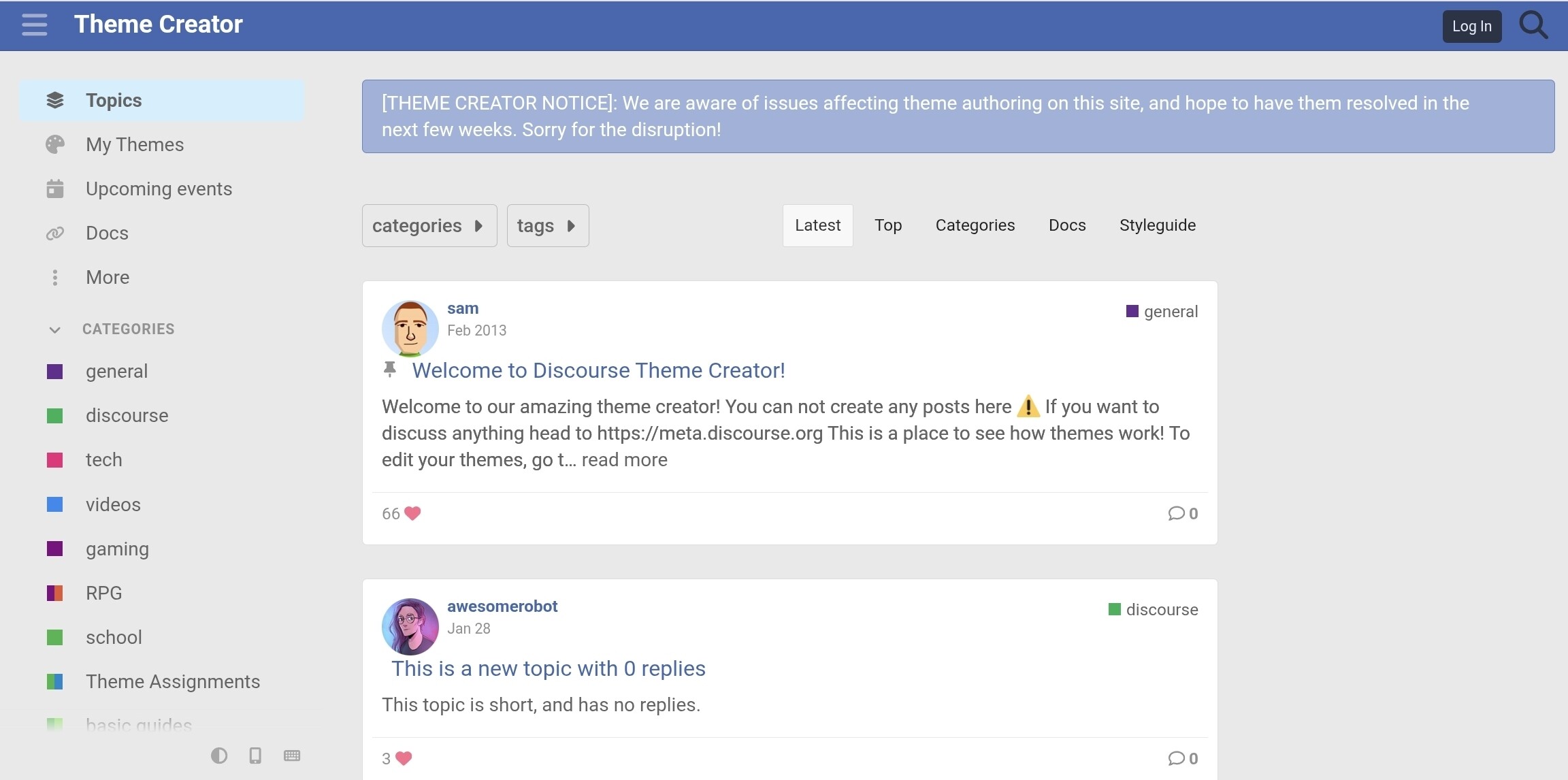This screenshot has width=1568, height=780.
Task: Click the pink tech category swatch
Action: [x=55, y=460]
